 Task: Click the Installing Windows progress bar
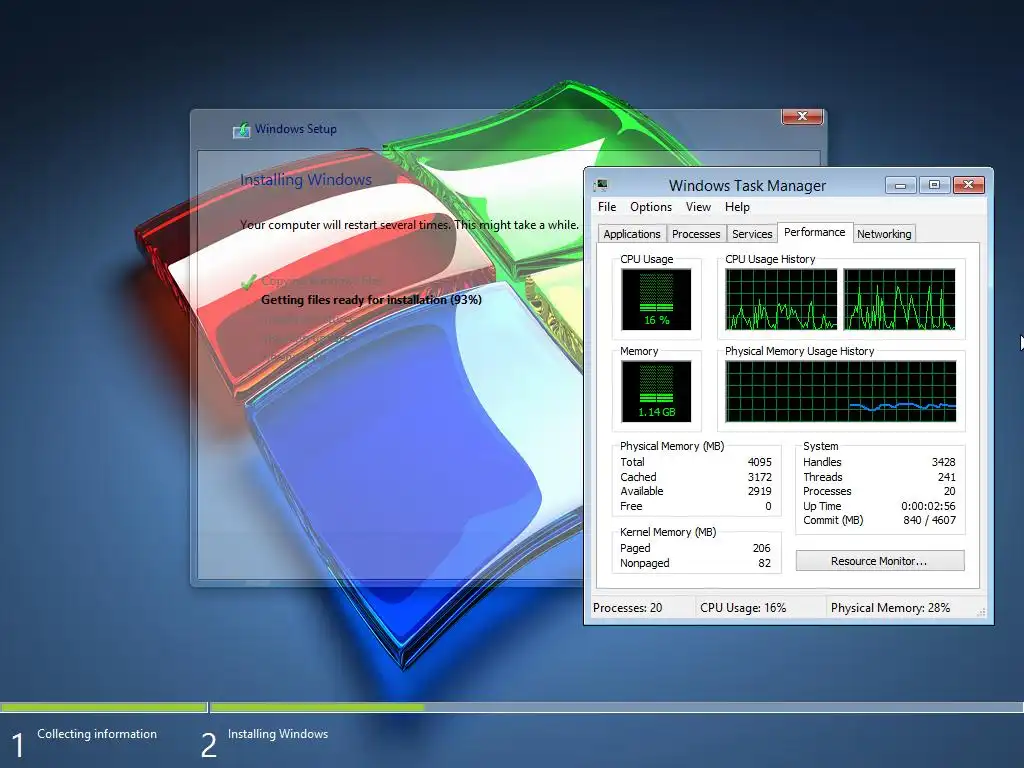click(616, 707)
